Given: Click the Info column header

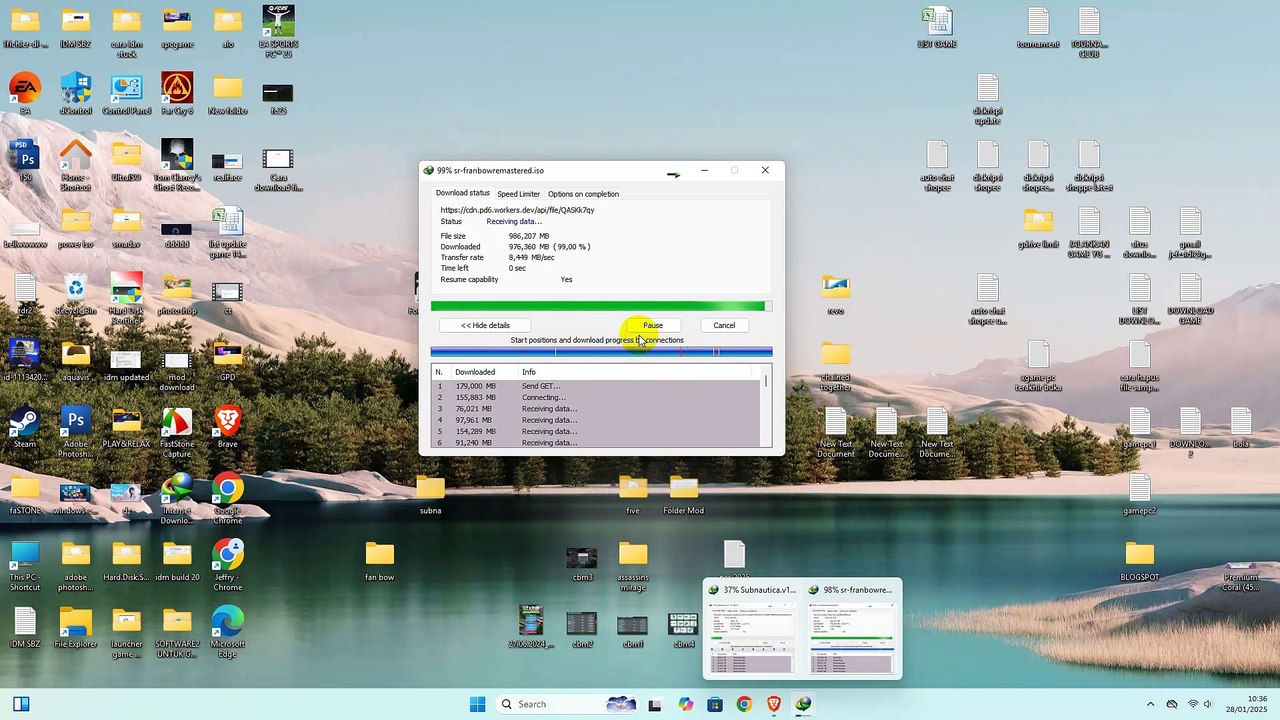Looking at the screenshot, I should click(636, 372).
